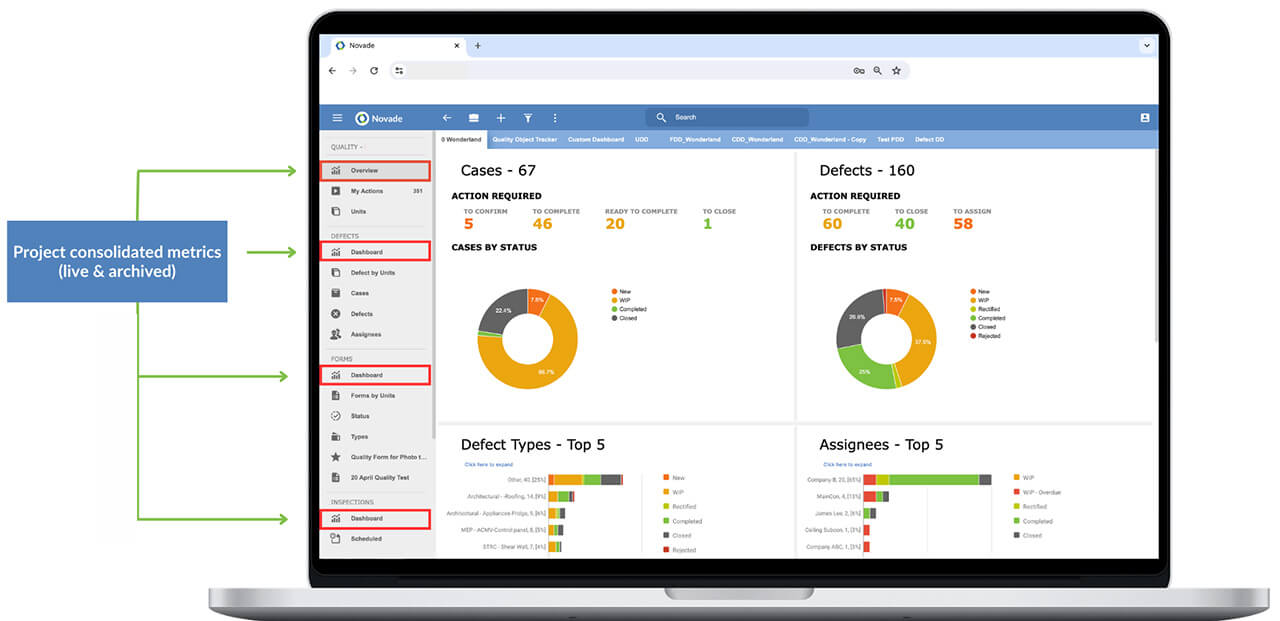
Task: Bookmark page with the star icon
Action: (896, 71)
